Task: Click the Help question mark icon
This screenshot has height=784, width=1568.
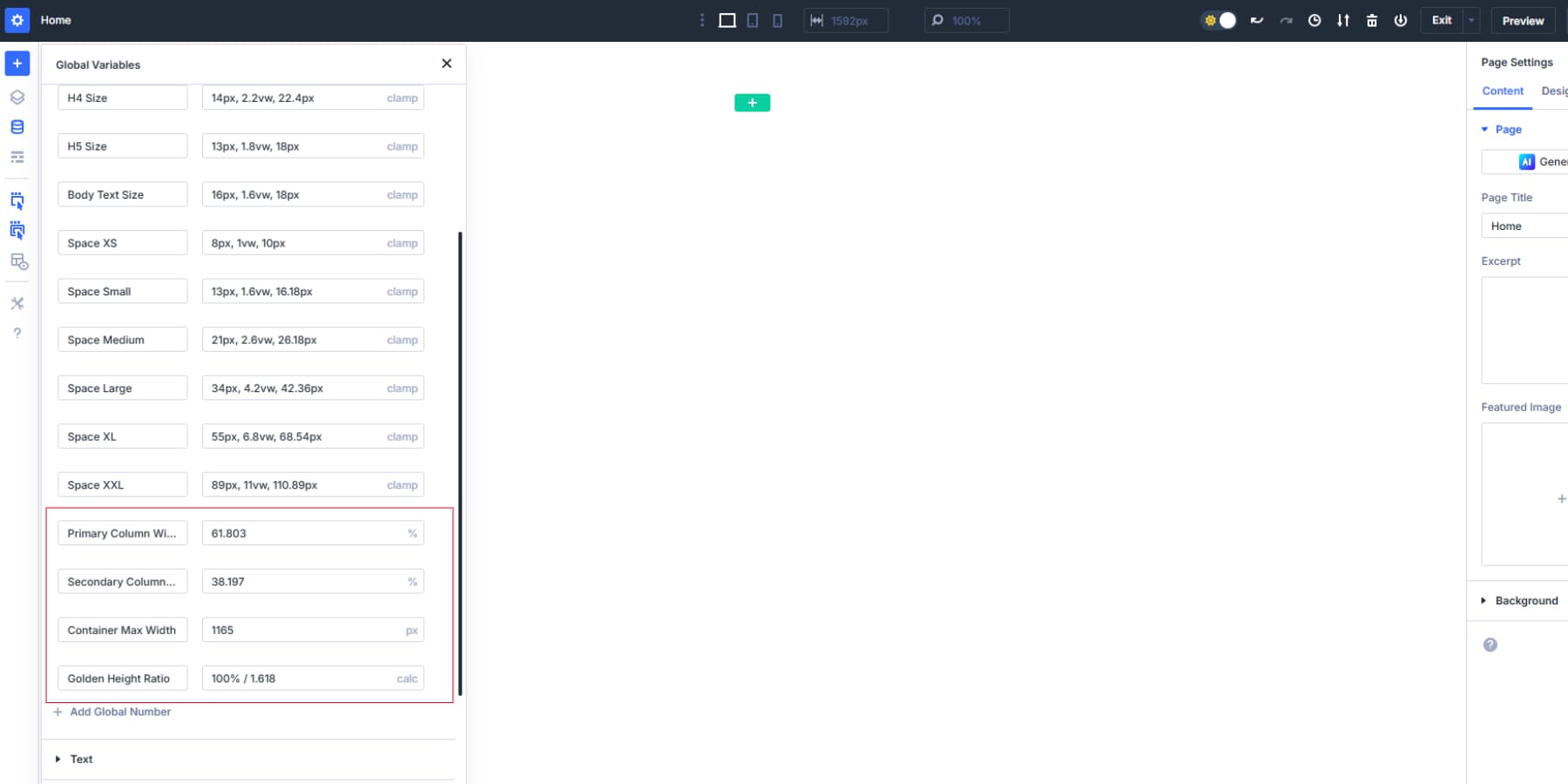Action: point(17,333)
